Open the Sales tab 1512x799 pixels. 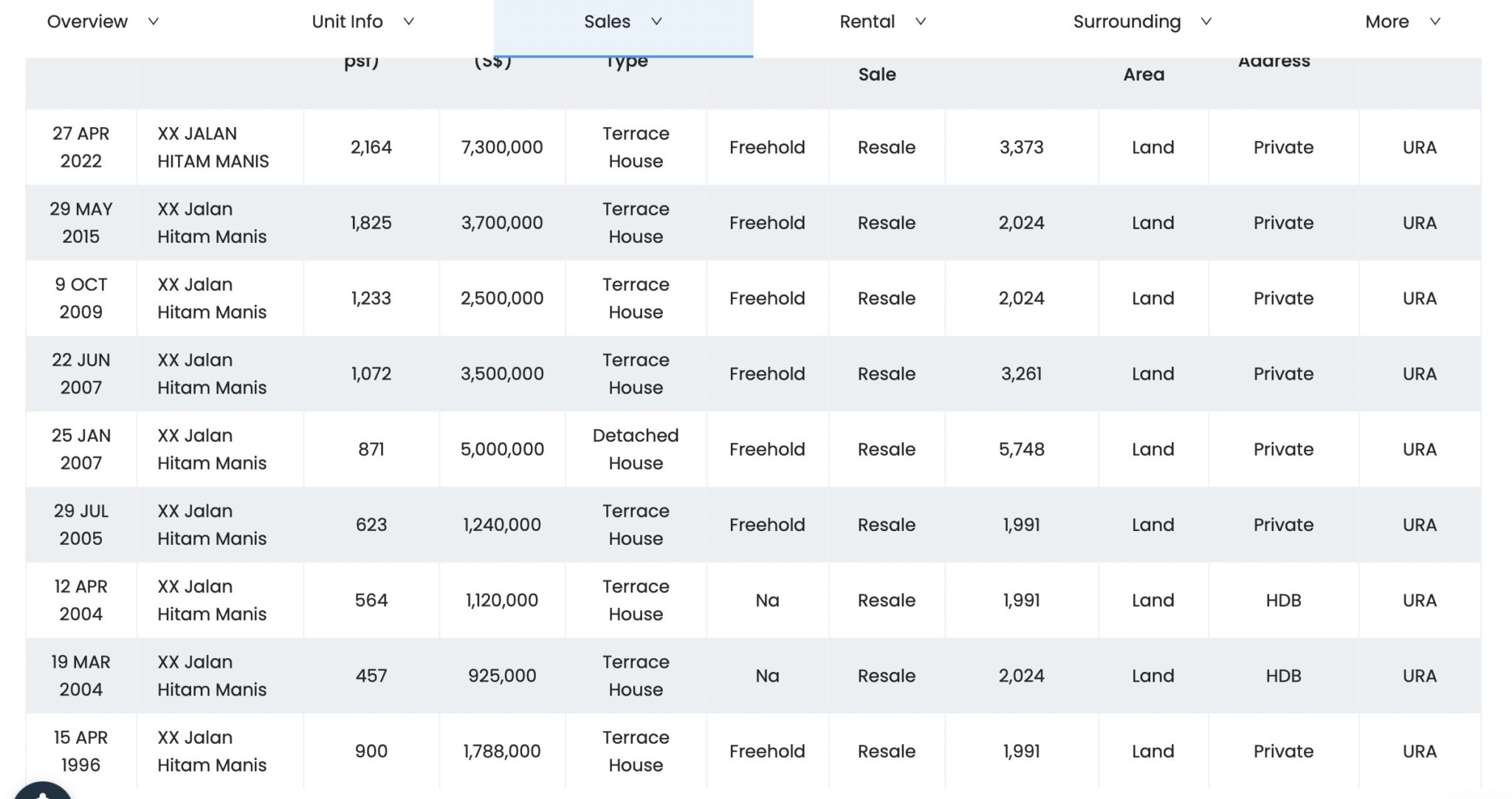click(607, 21)
